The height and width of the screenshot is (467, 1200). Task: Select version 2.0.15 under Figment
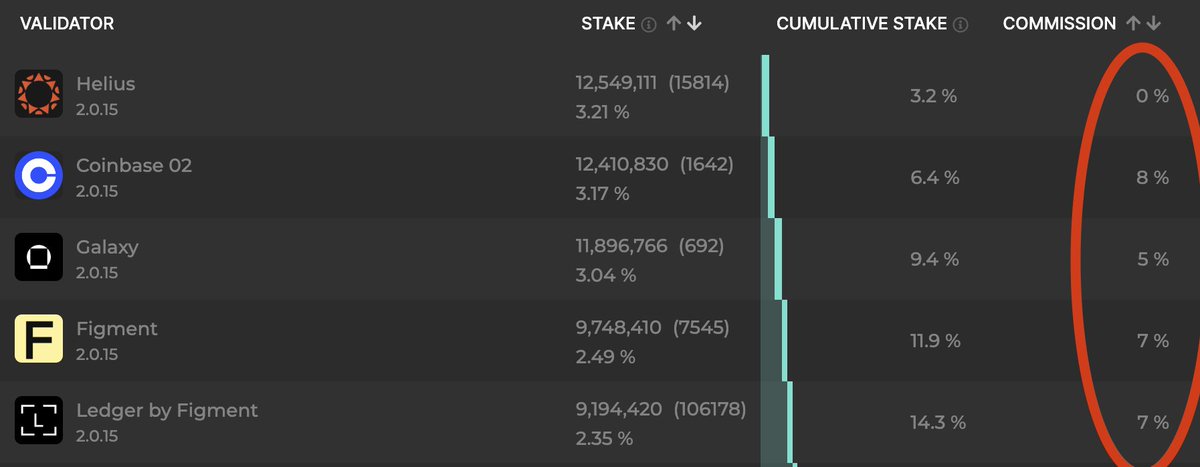click(97, 354)
